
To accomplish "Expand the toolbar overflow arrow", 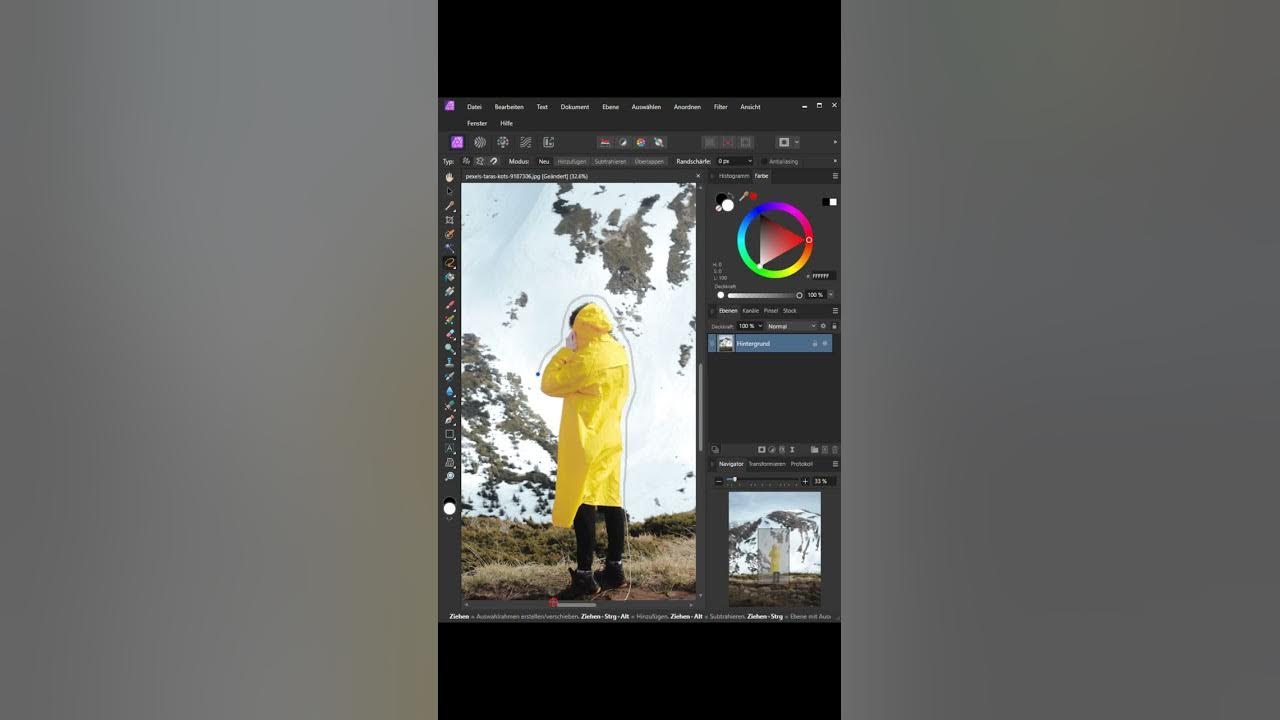I will click(x=835, y=142).
